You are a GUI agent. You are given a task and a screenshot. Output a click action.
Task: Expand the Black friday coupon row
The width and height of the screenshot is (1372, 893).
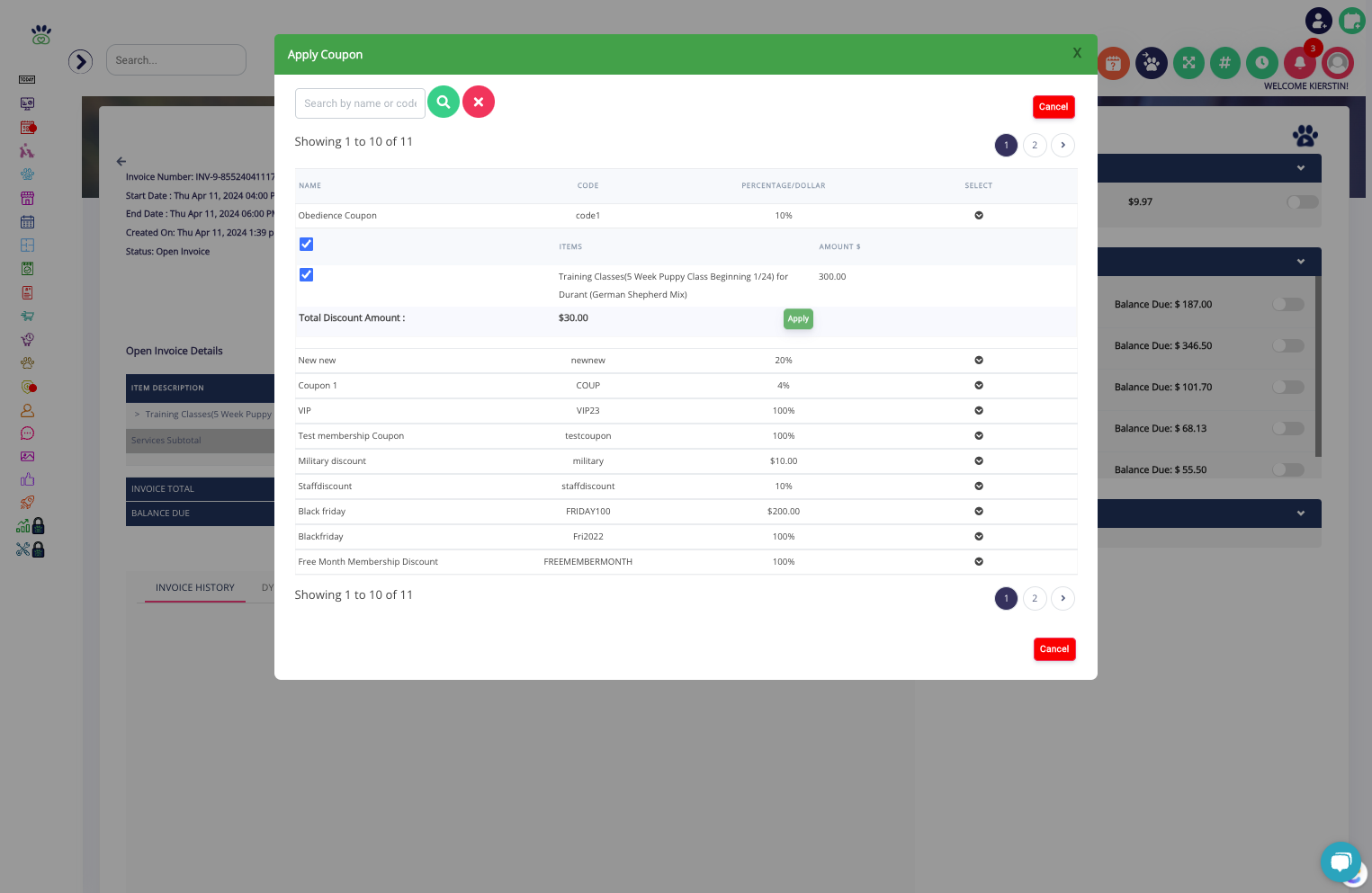point(979,512)
